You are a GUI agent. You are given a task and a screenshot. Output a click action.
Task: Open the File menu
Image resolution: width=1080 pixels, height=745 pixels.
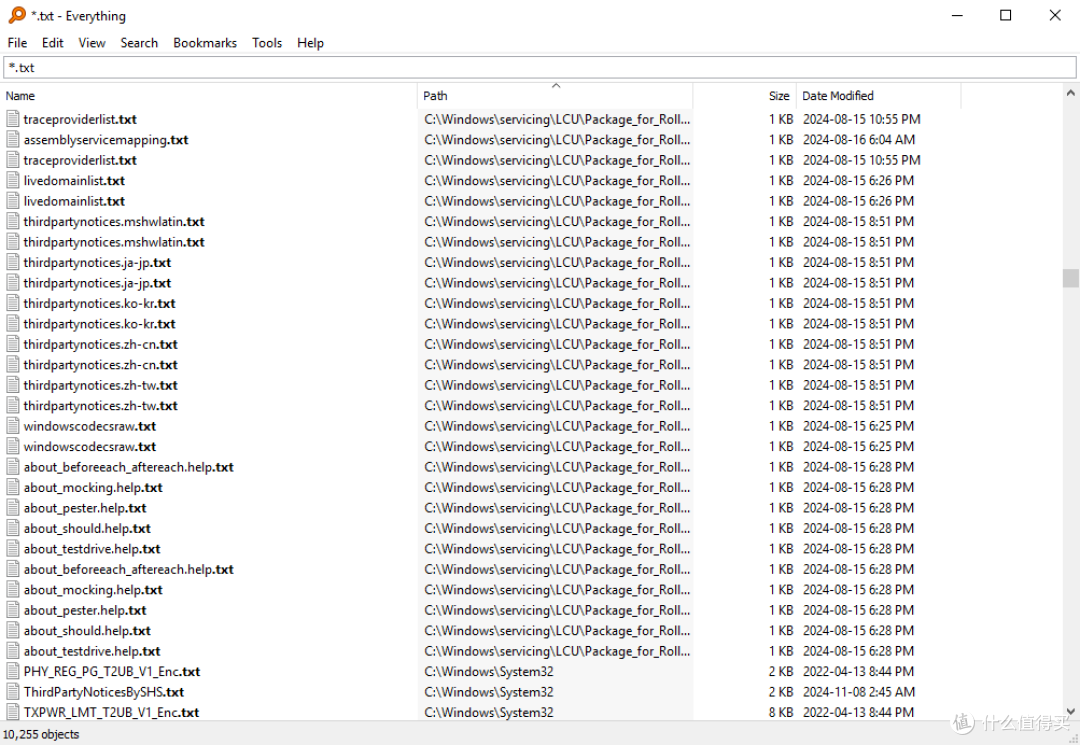tap(17, 43)
